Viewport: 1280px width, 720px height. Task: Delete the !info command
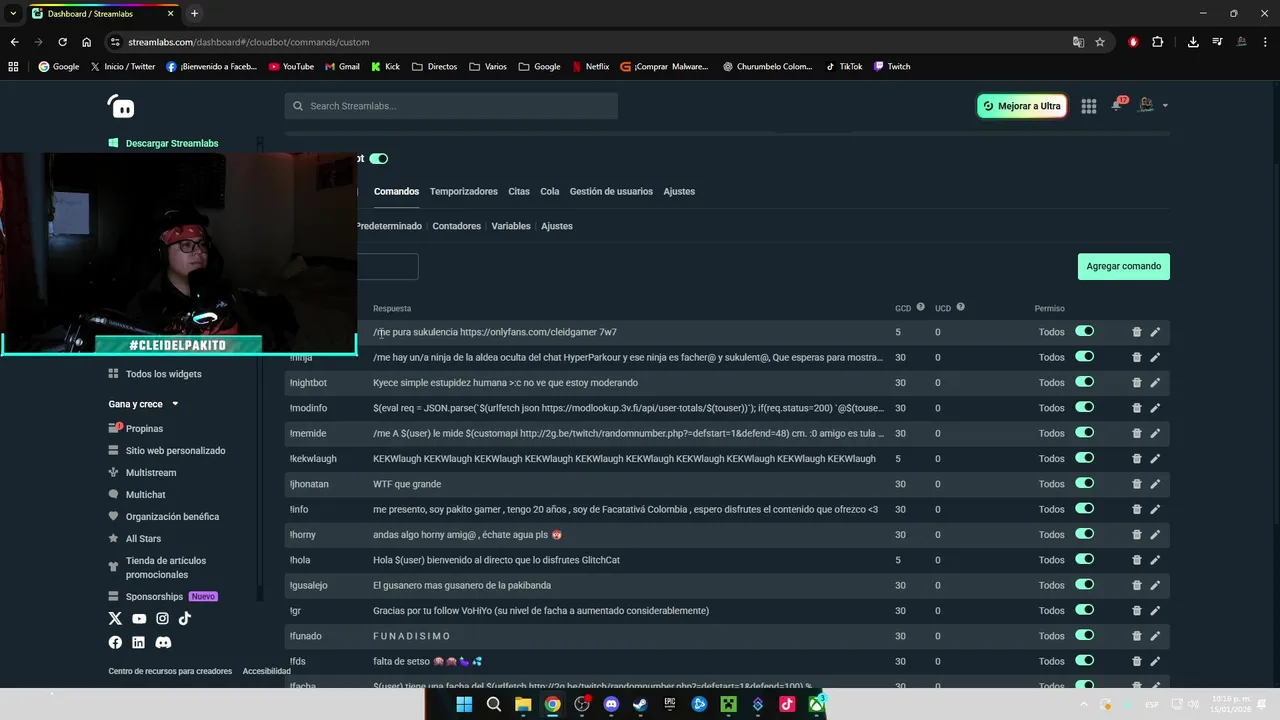[1137, 509]
